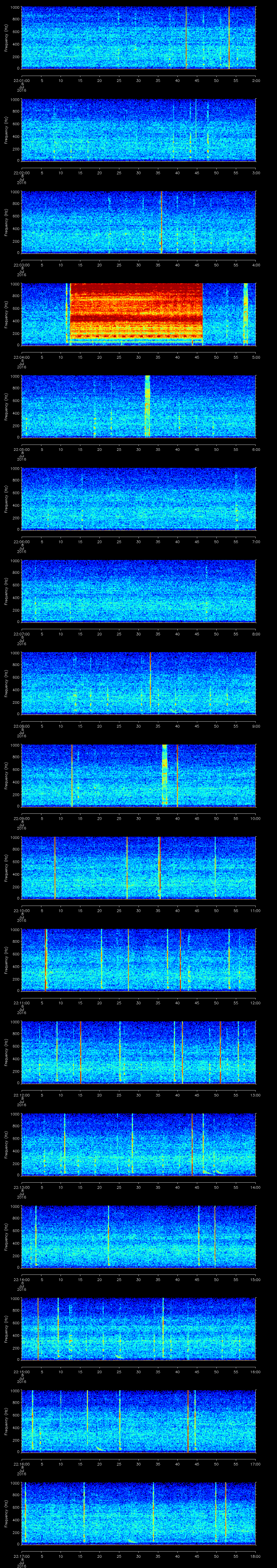The image size is (277, 1568).
Task: Click the 2:00 end time label
Action: coord(256,80)
